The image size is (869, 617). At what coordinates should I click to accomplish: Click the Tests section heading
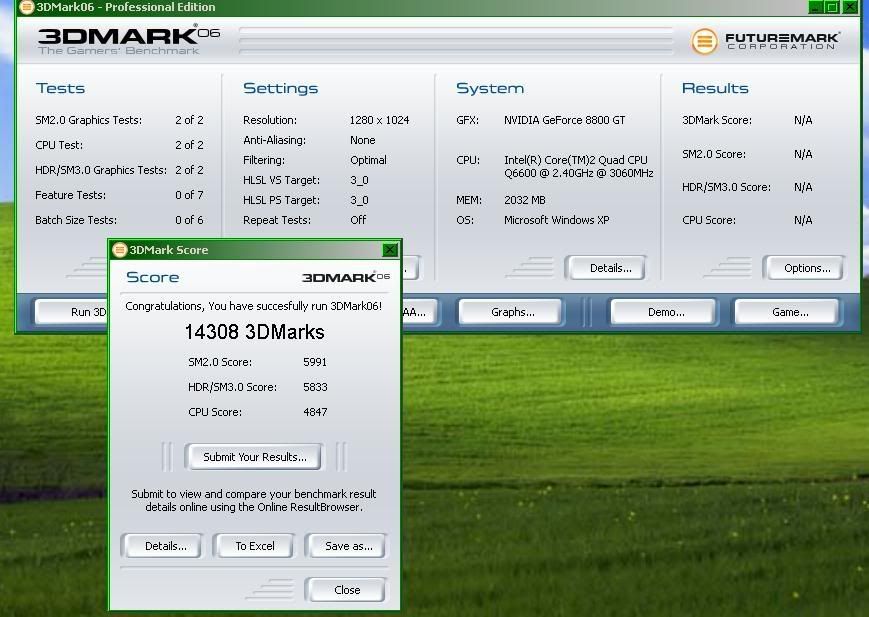[60, 88]
